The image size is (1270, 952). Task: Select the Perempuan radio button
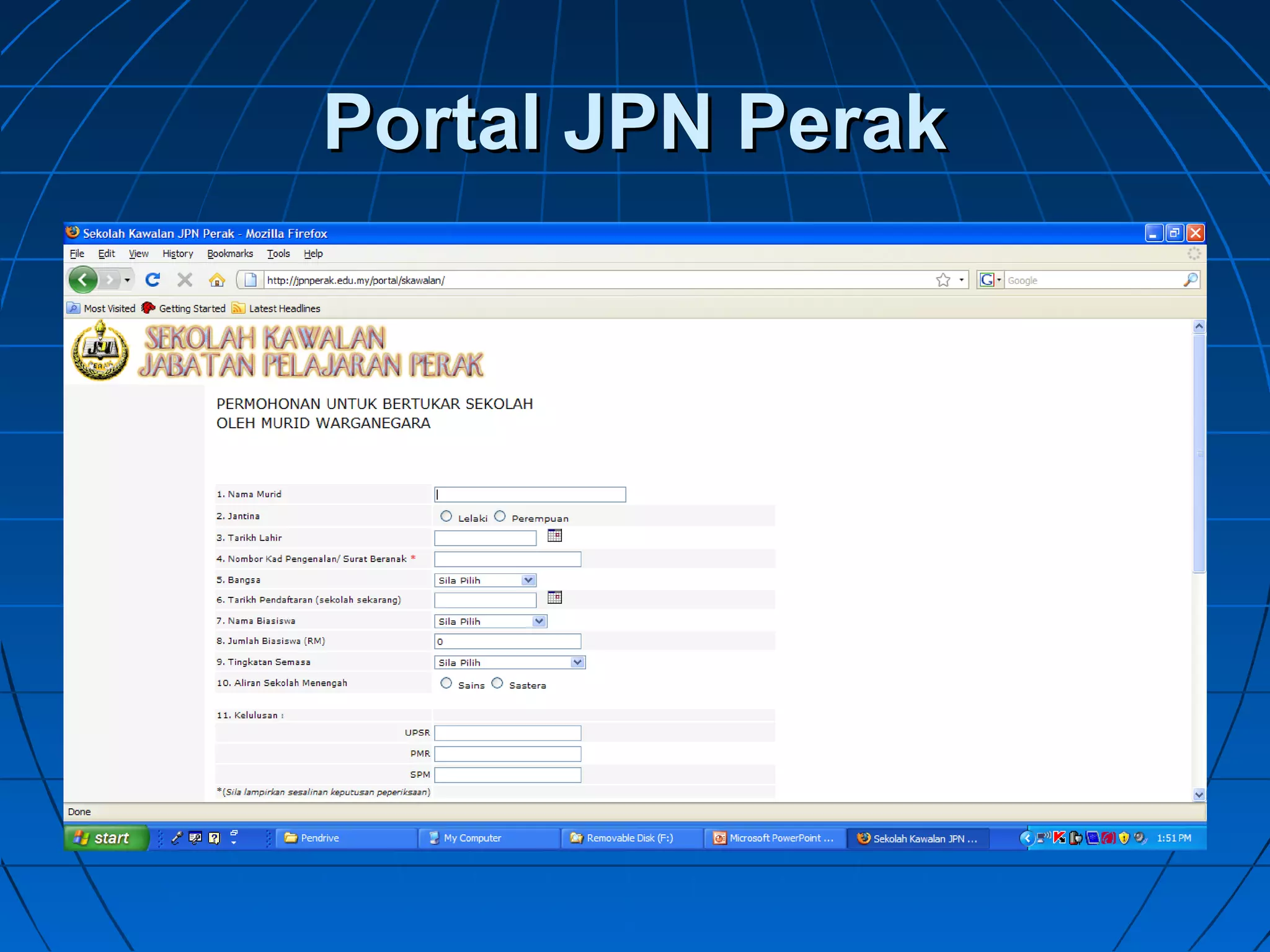(500, 516)
